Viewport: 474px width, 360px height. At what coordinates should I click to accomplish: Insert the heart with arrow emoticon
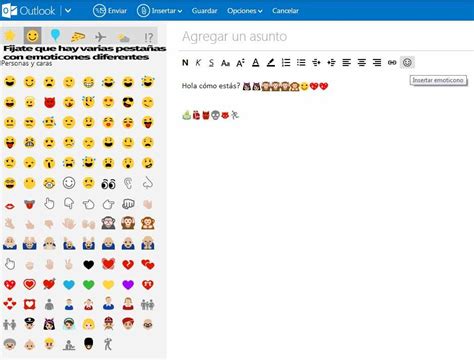coord(49,284)
